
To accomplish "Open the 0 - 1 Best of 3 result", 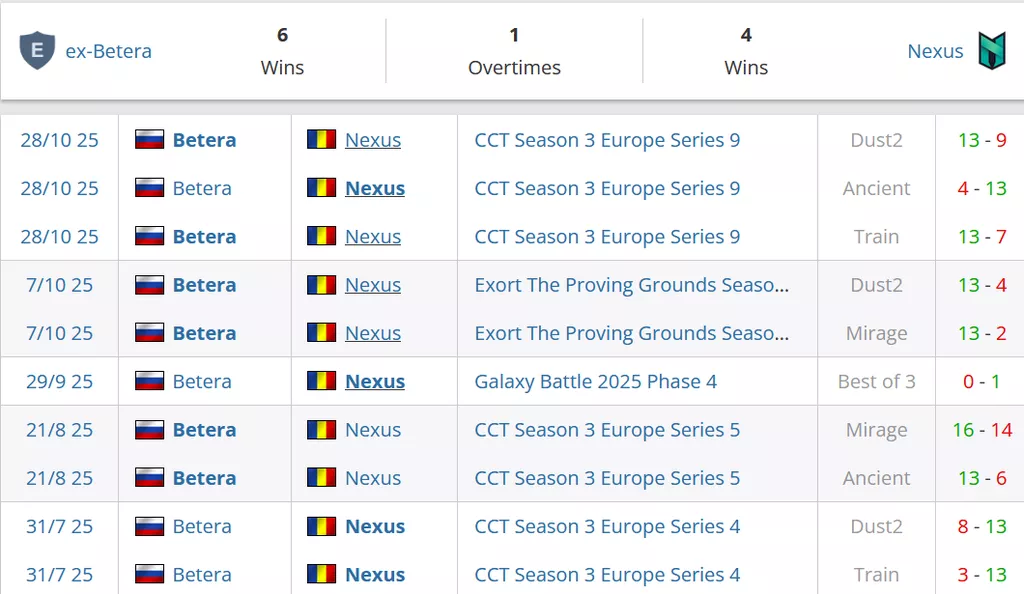I will pos(982,381).
